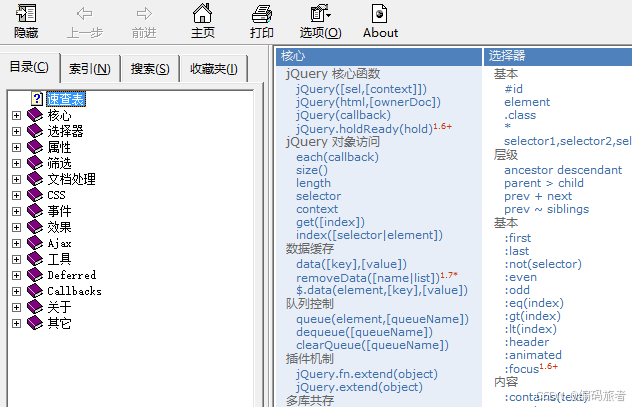Open the :focus selector link
This screenshot has width=632, height=407.
tap(522, 369)
